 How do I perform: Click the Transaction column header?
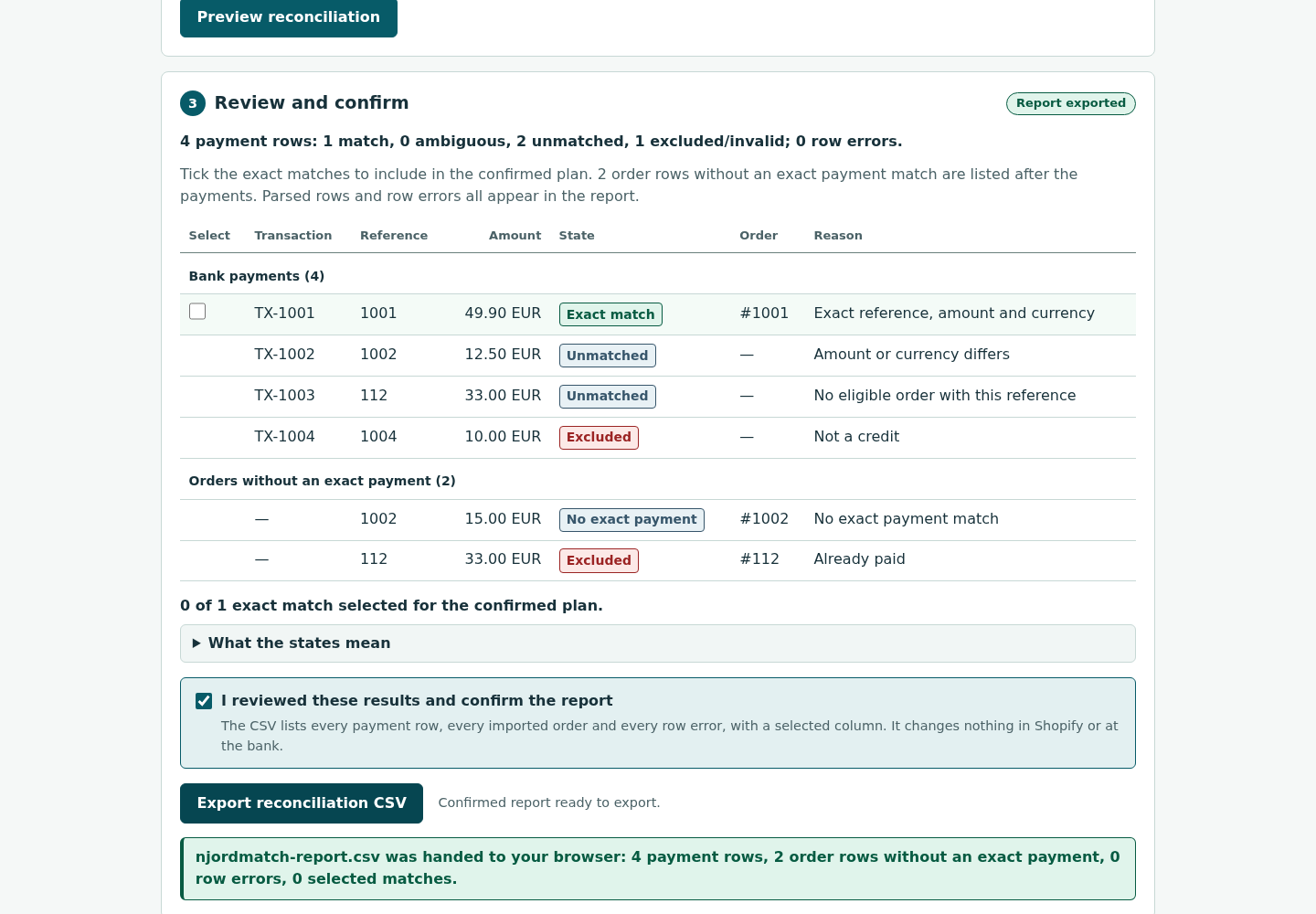point(293,236)
